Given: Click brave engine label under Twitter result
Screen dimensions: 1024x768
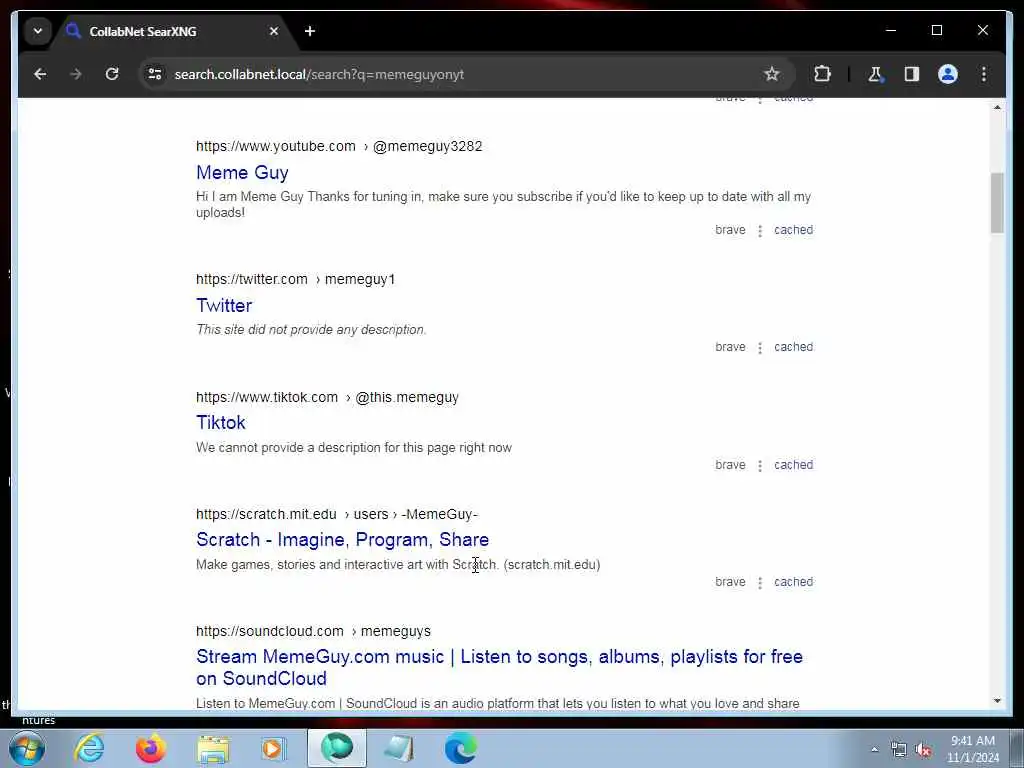Looking at the screenshot, I should tap(730, 347).
